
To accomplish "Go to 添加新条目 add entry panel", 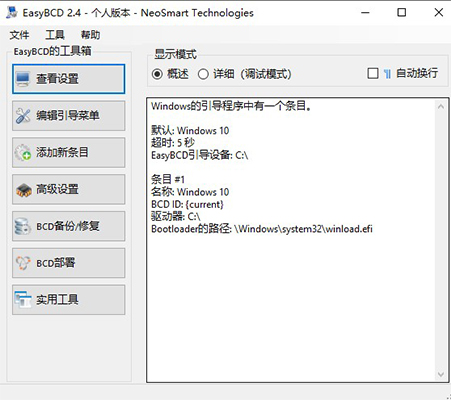I will coord(69,152).
